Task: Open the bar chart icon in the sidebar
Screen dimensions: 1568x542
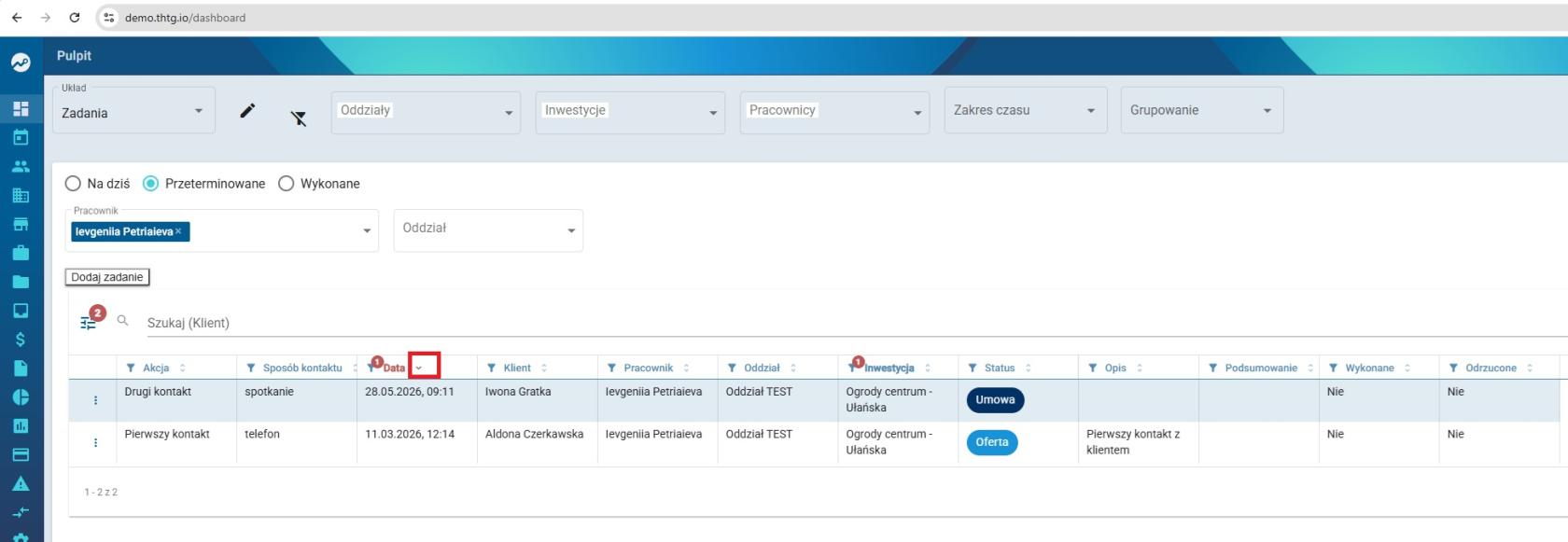Action: pos(21,425)
